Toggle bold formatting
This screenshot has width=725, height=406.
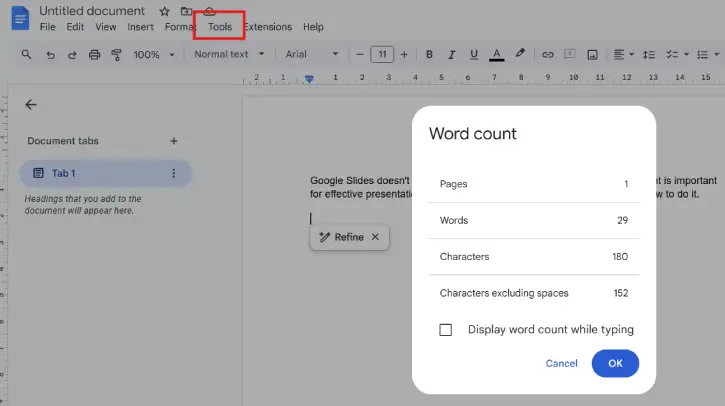pos(429,55)
